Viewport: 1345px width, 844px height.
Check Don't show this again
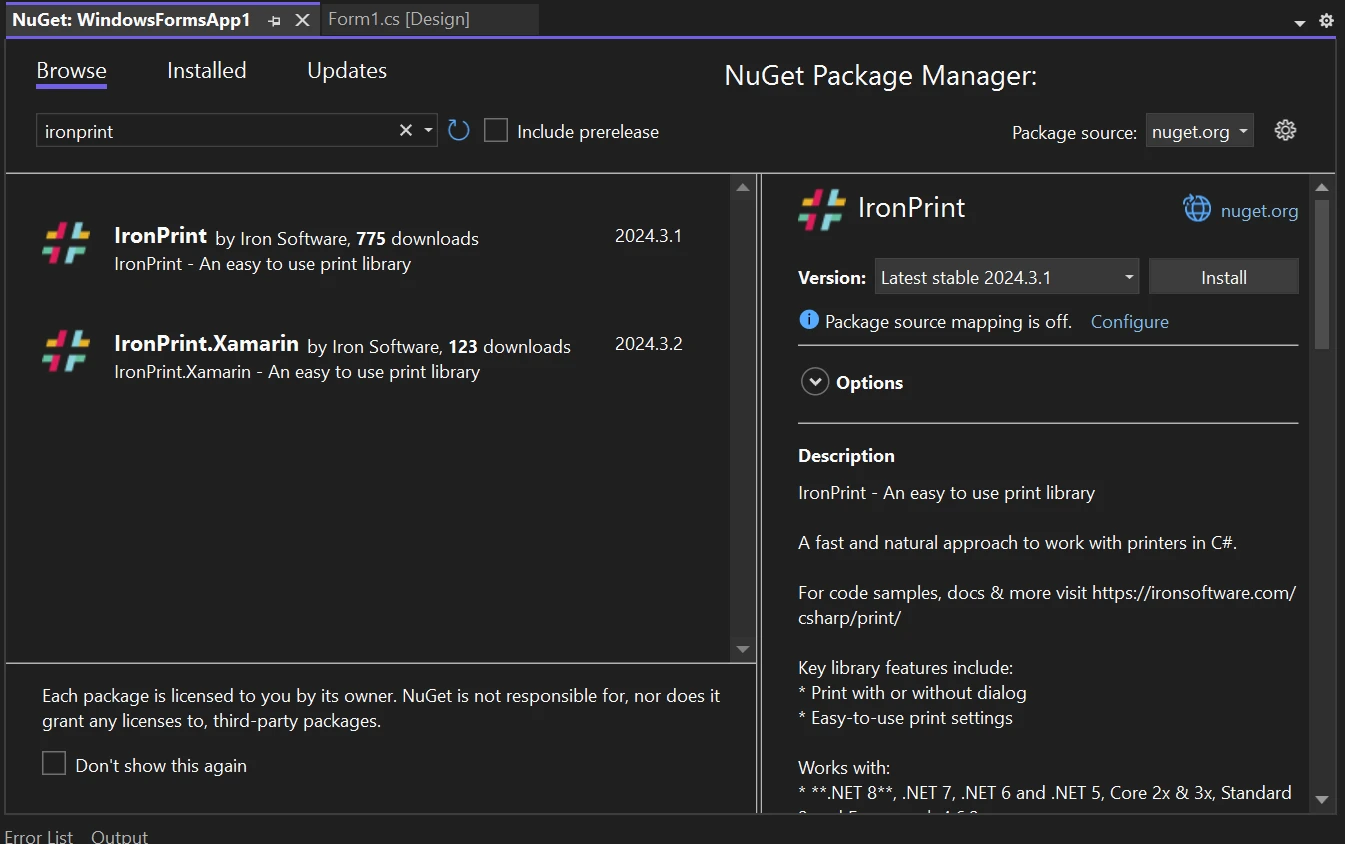[54, 764]
